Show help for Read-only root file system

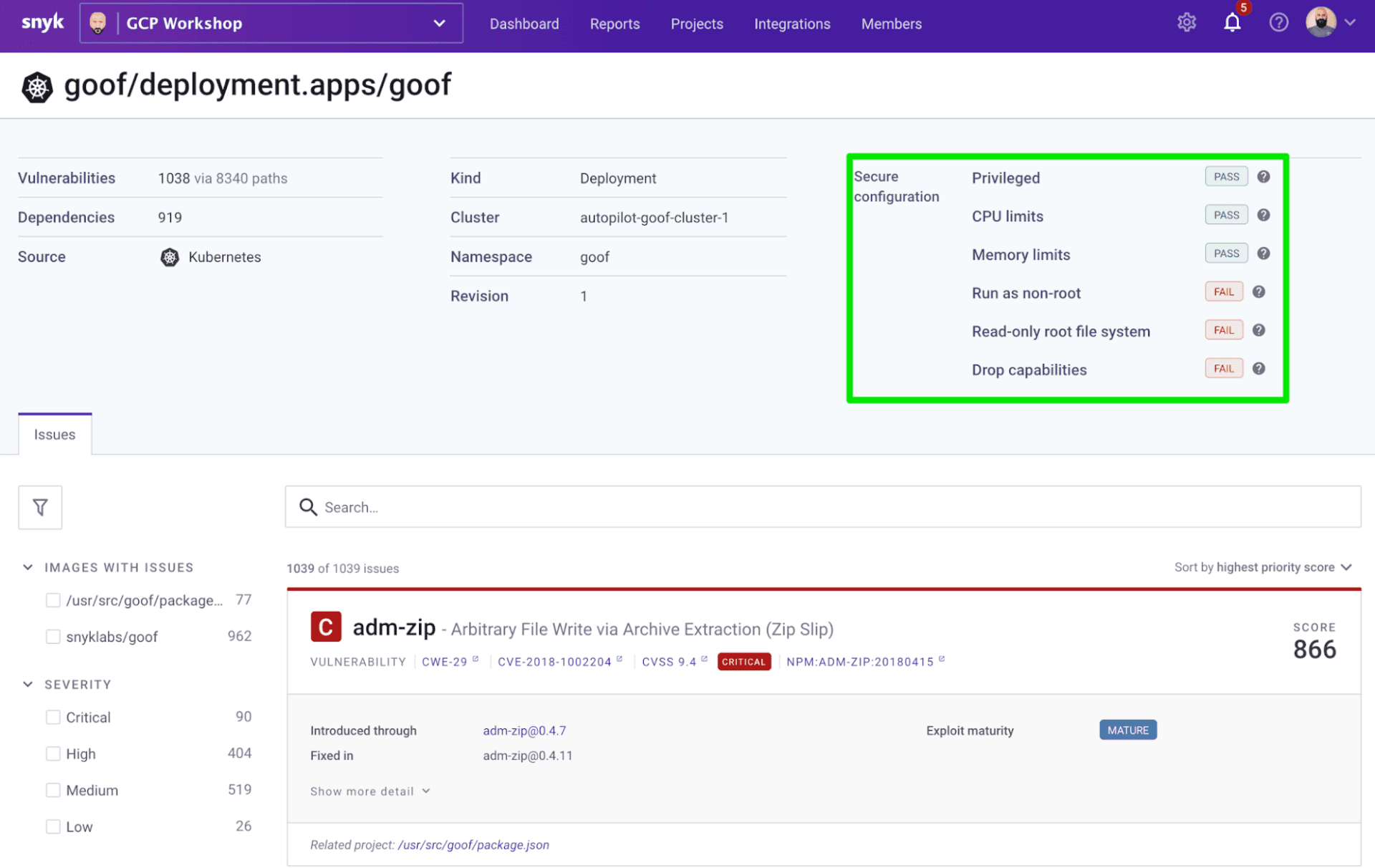[x=1258, y=330]
